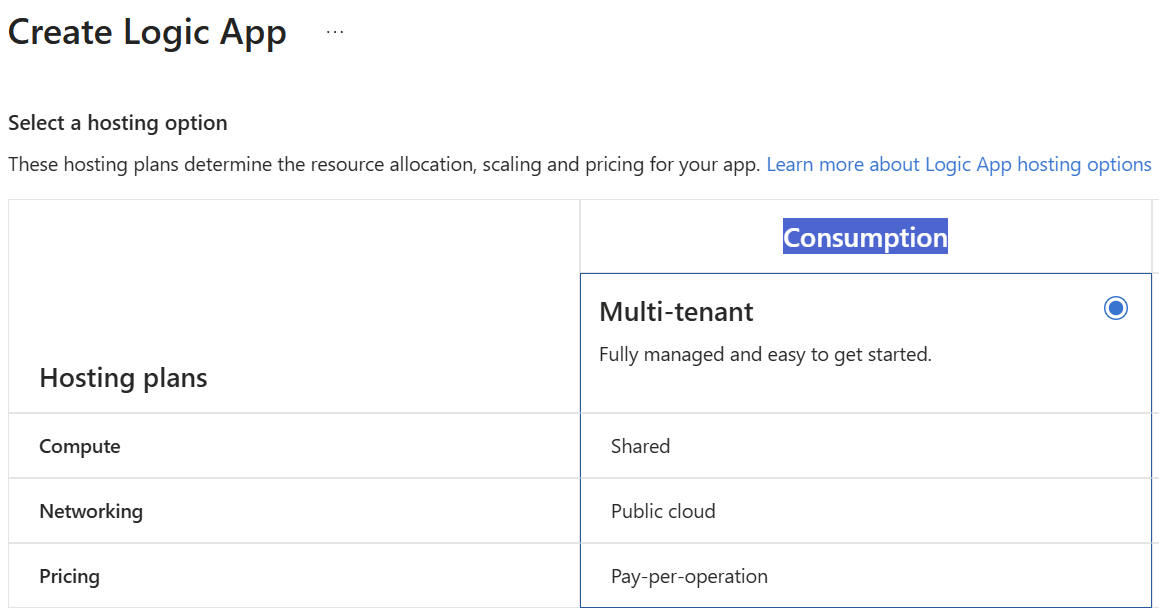Viewport: 1159px width, 615px height.
Task: Click the Create Logic App page title
Action: click(147, 33)
